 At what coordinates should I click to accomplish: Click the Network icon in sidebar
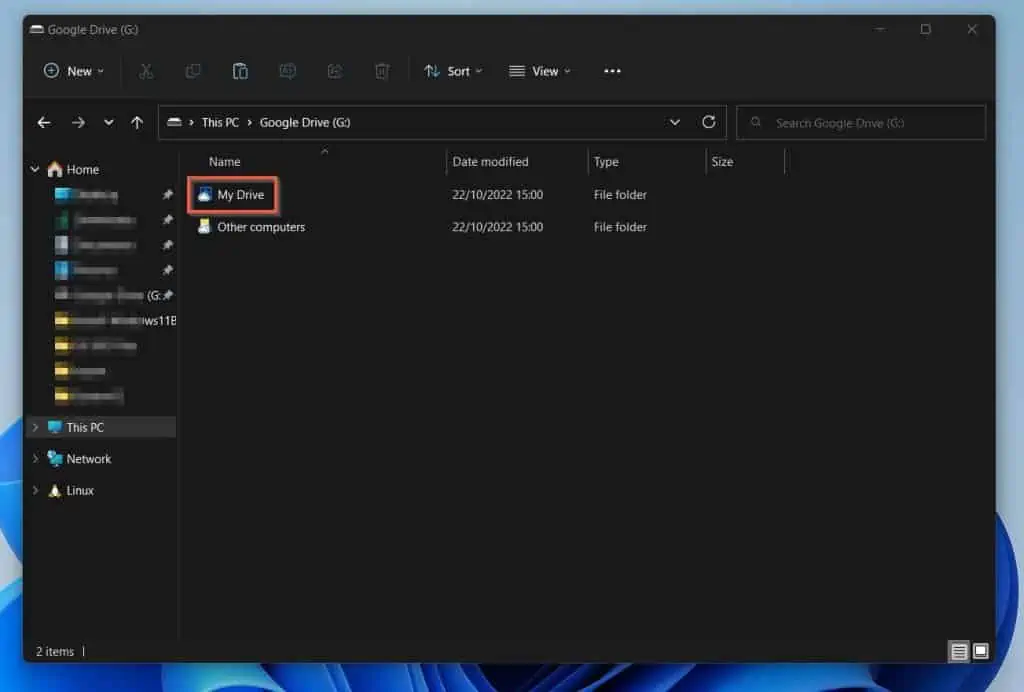click(55, 459)
